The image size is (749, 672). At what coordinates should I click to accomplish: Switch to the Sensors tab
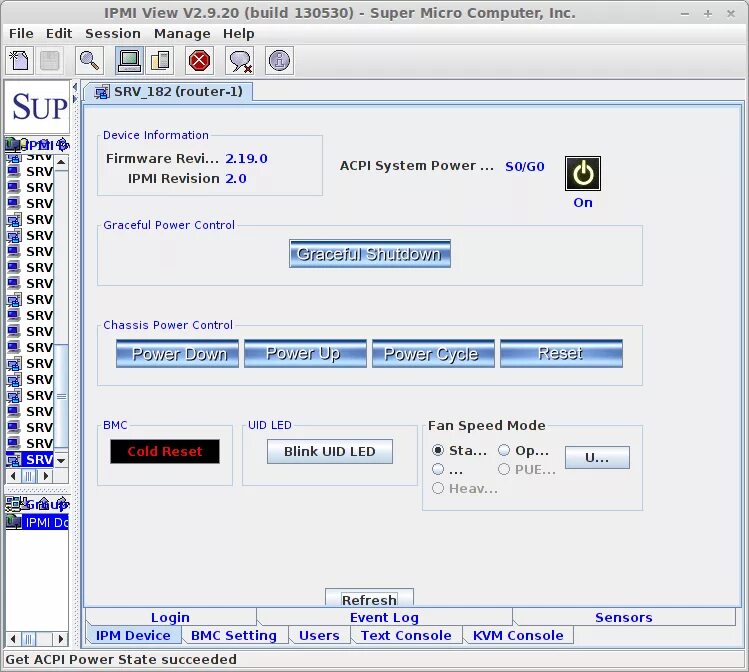(x=624, y=617)
